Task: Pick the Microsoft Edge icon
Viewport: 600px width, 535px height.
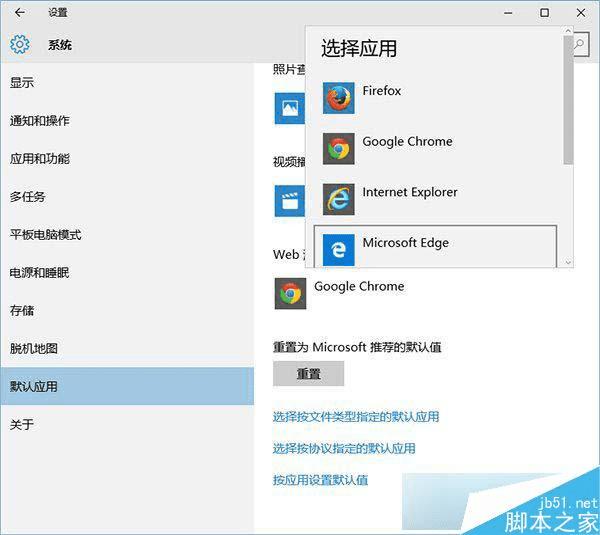Action: point(338,250)
